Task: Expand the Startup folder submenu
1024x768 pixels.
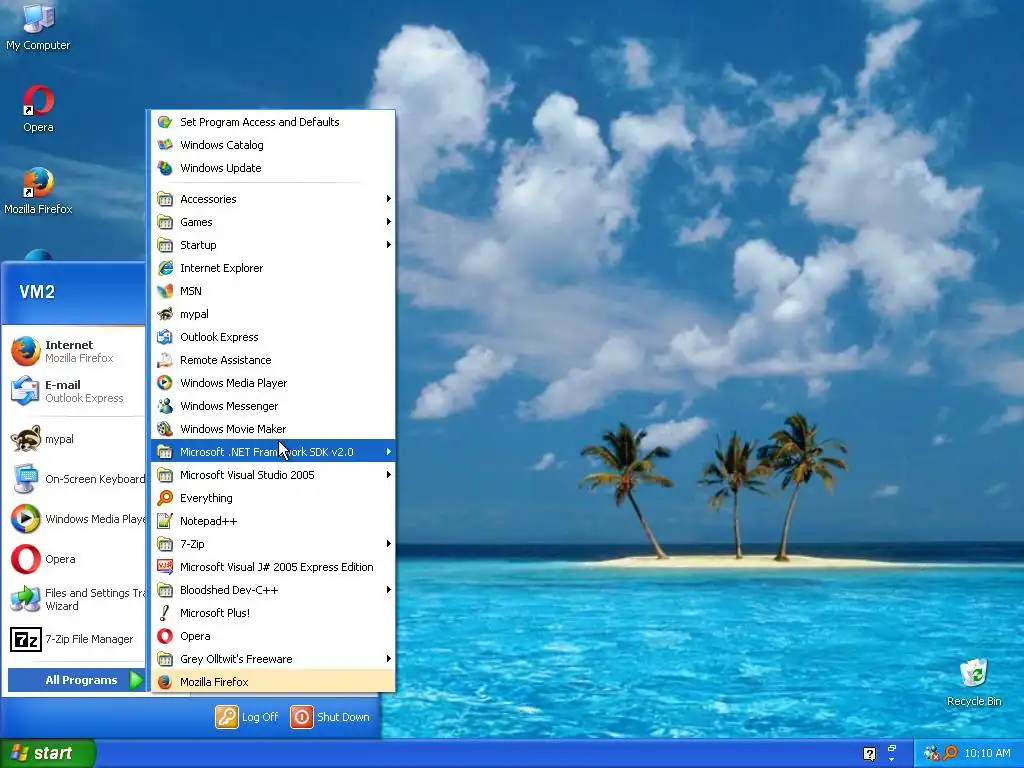Action: tap(273, 245)
